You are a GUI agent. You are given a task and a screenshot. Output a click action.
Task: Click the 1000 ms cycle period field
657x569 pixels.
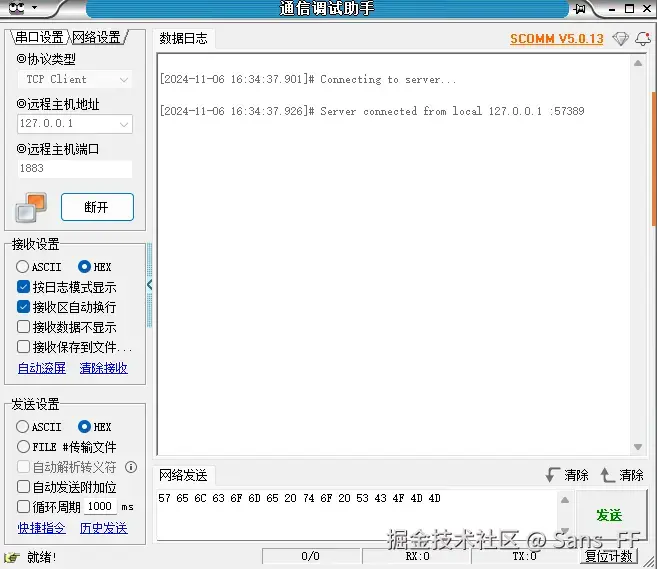pos(100,507)
